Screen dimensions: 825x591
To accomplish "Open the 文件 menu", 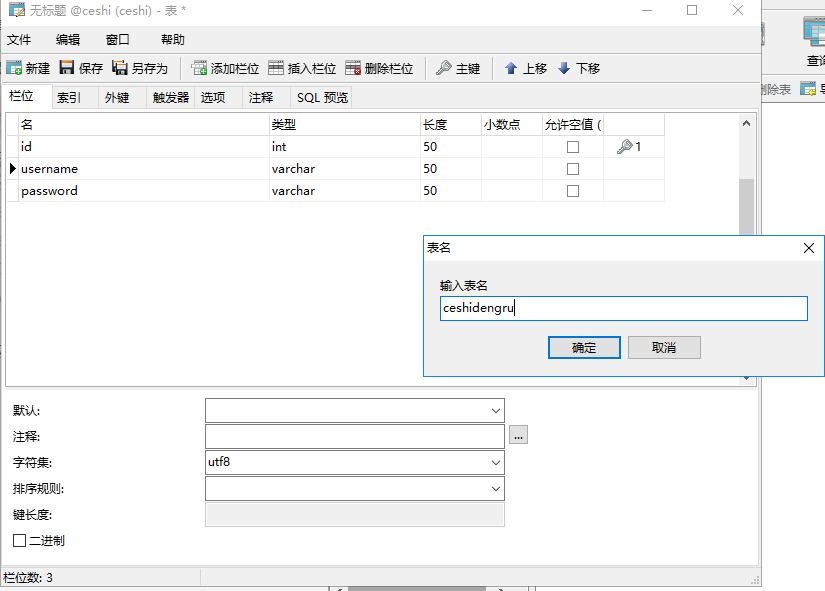I will point(19,39).
